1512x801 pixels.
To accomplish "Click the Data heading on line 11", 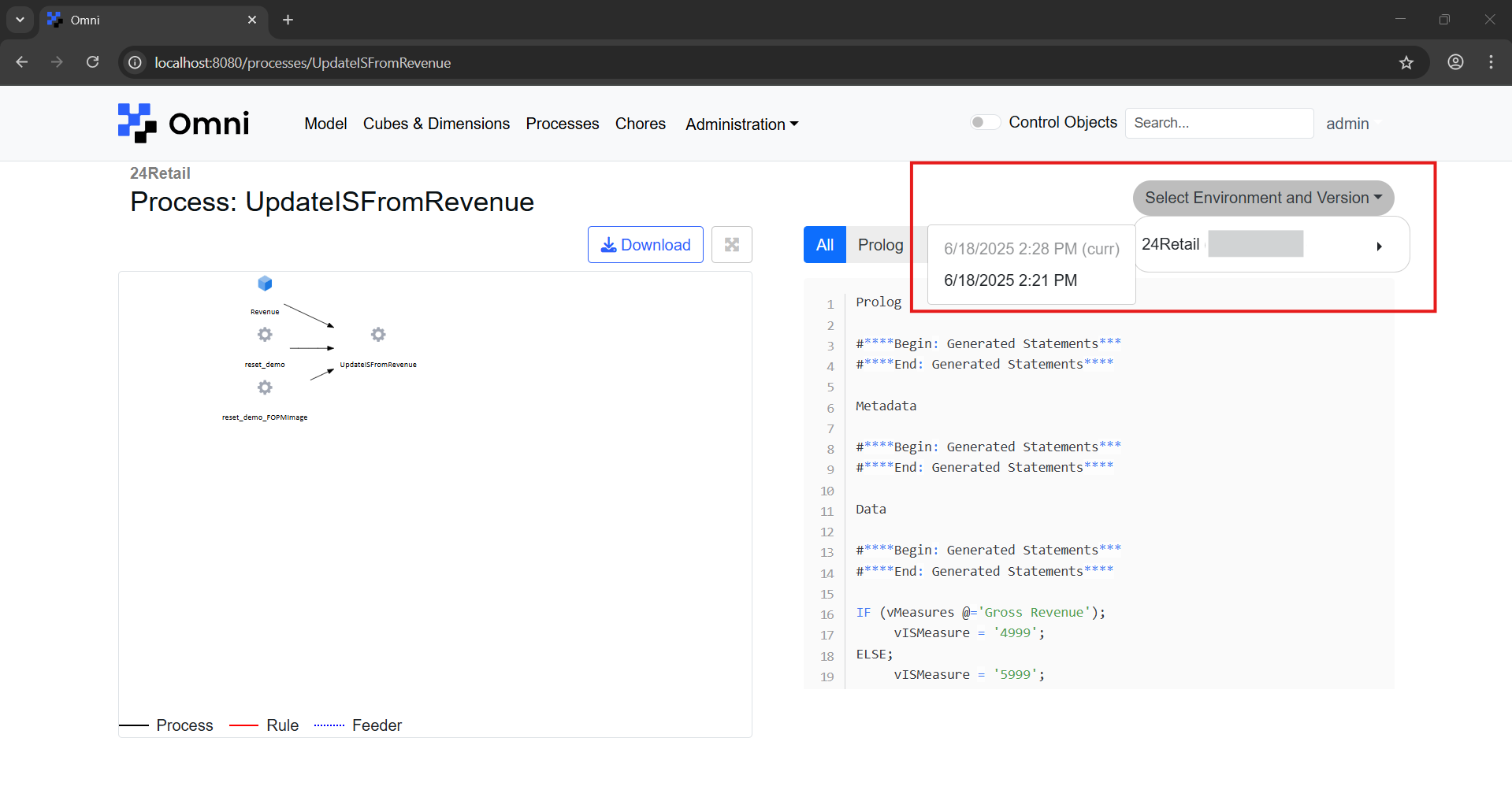I will [x=871, y=509].
